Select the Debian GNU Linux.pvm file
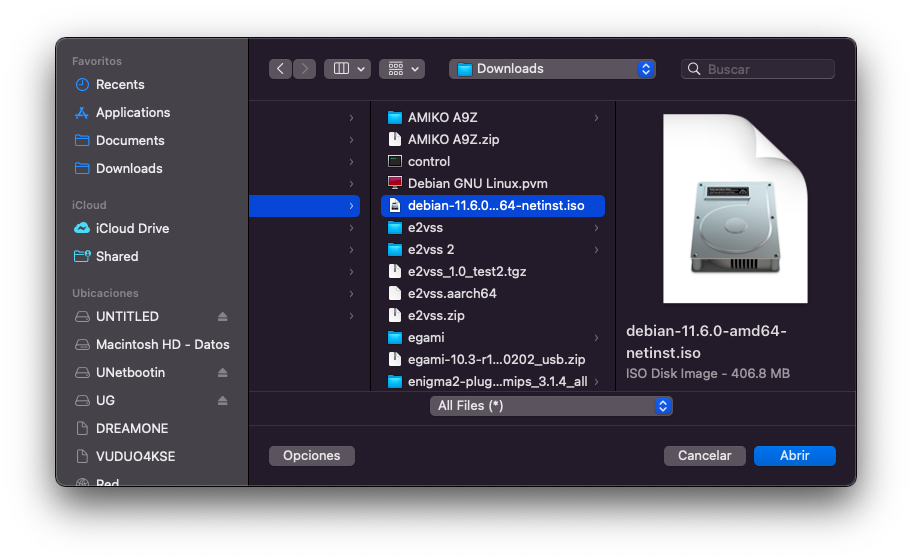Image resolution: width=912 pixels, height=560 pixels. pos(477,184)
